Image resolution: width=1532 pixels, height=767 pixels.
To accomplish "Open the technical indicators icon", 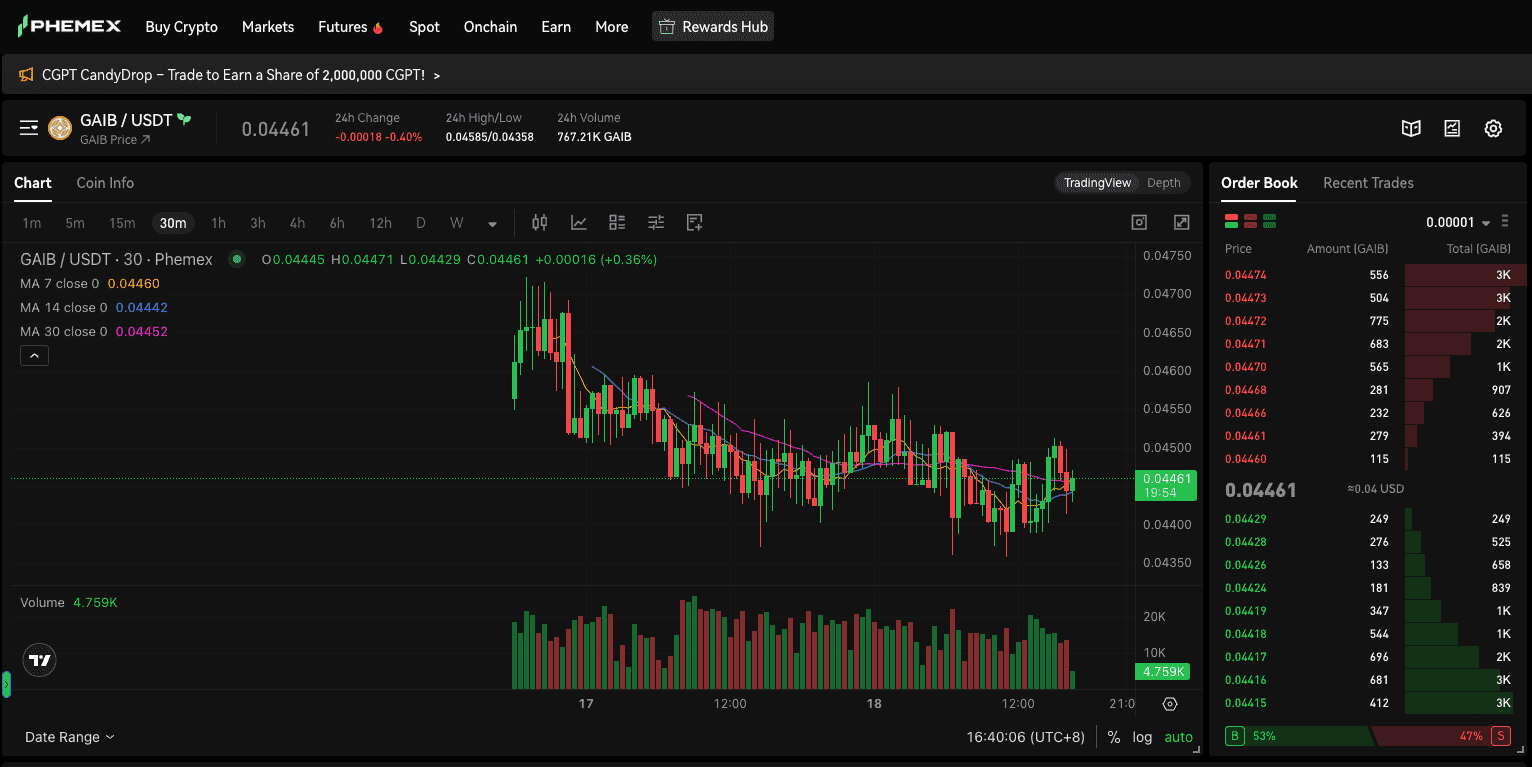I will pyautogui.click(x=579, y=222).
